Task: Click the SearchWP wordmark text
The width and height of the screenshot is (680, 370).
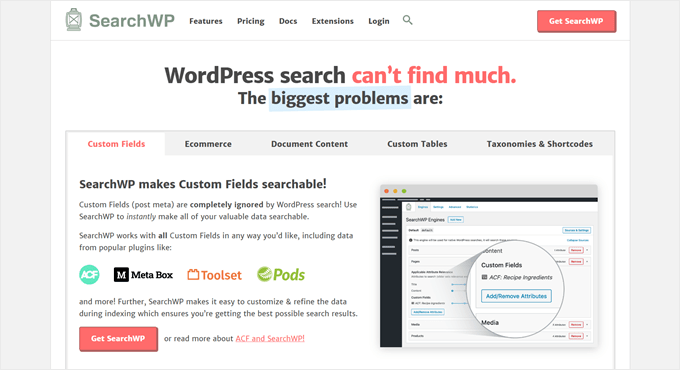Action: pyautogui.click(x=132, y=20)
